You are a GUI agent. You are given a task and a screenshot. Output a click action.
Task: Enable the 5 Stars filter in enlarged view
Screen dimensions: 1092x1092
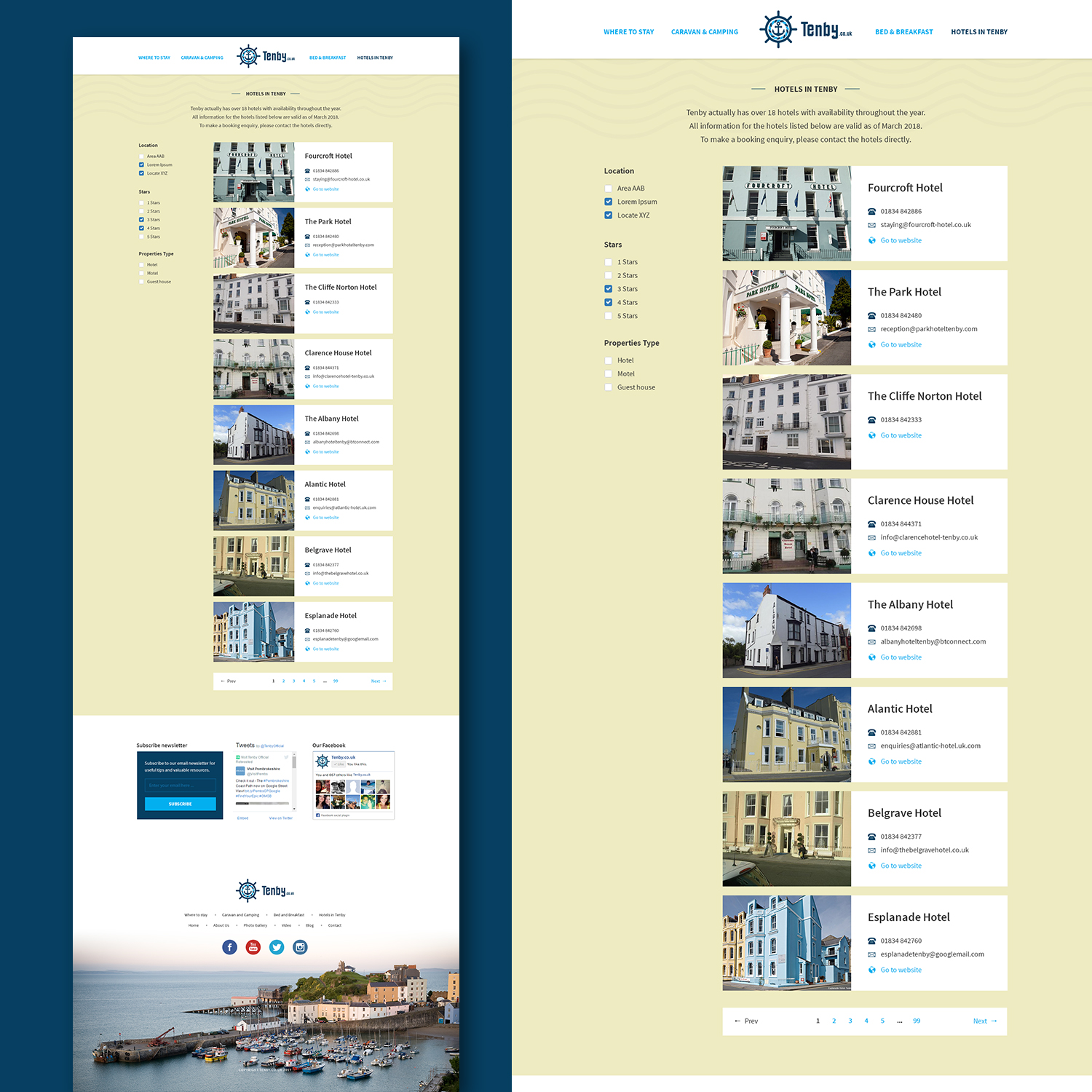(609, 316)
